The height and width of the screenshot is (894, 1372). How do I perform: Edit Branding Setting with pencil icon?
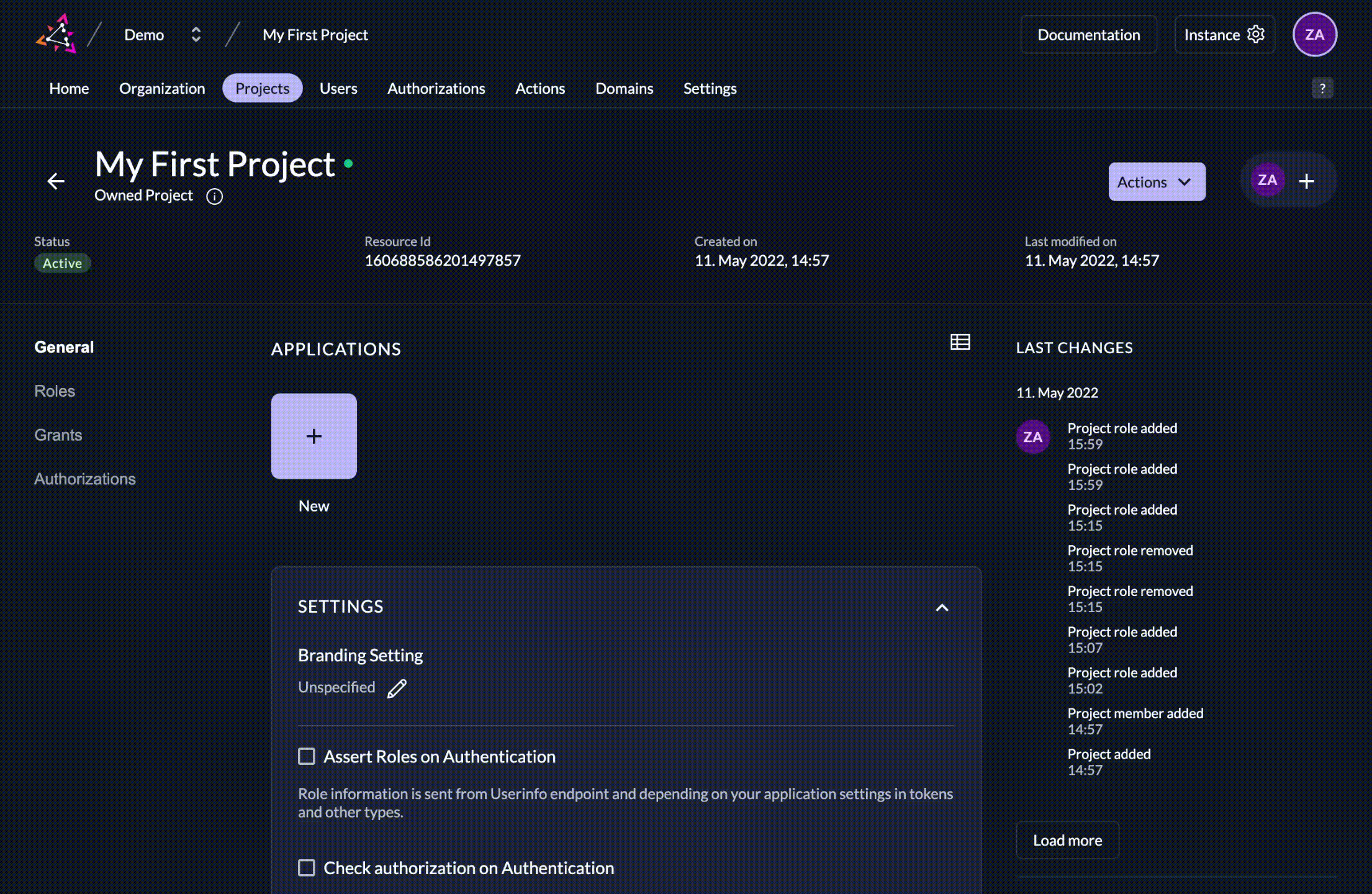[397, 689]
